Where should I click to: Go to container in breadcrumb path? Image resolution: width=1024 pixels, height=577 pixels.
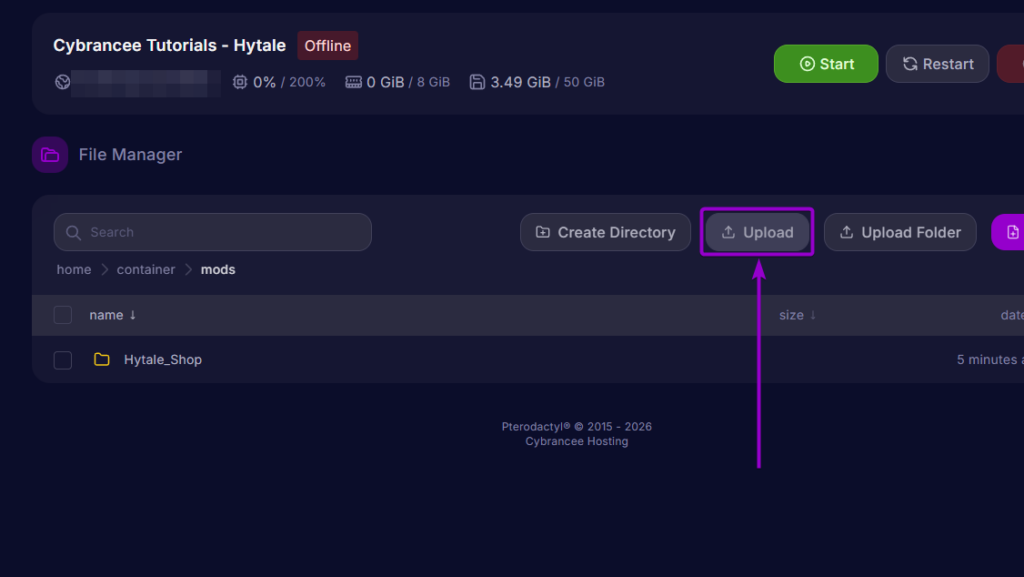(146, 270)
